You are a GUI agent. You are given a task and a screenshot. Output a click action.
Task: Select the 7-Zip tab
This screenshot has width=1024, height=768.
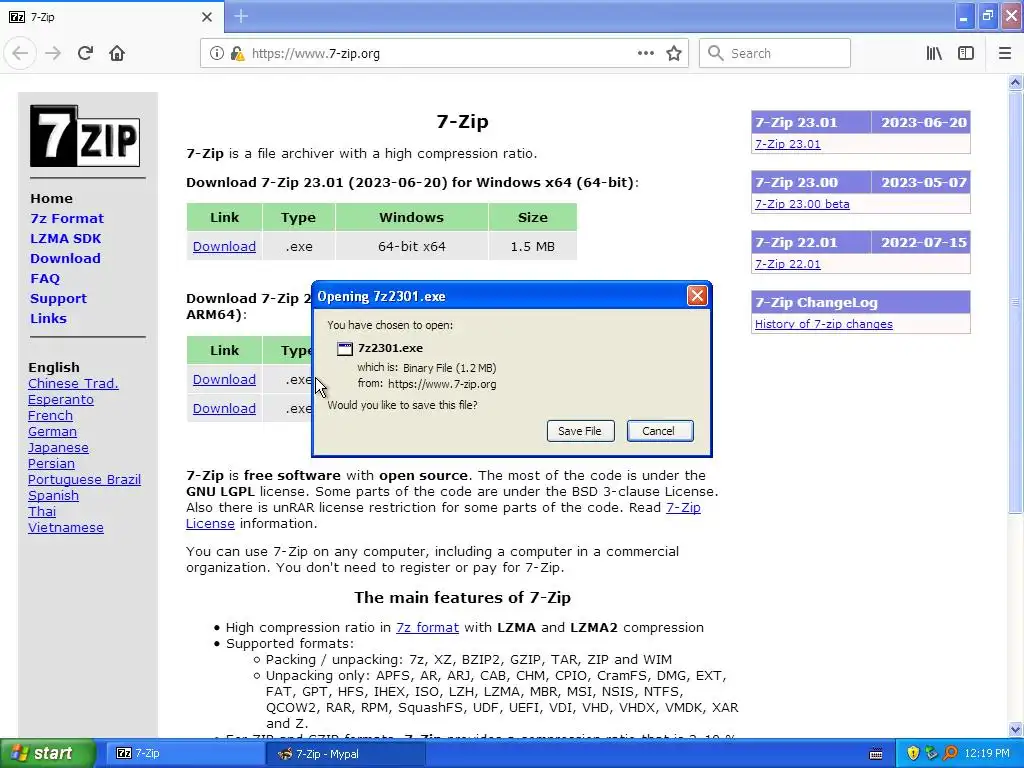[112, 17]
